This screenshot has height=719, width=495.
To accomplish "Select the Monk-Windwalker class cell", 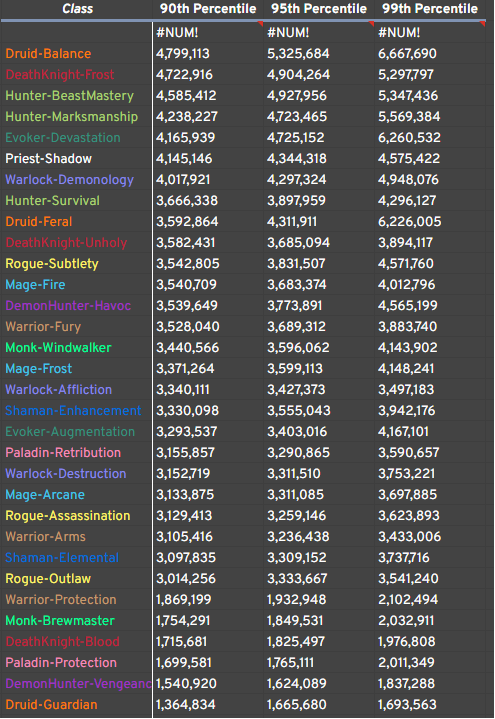I will point(76,348).
